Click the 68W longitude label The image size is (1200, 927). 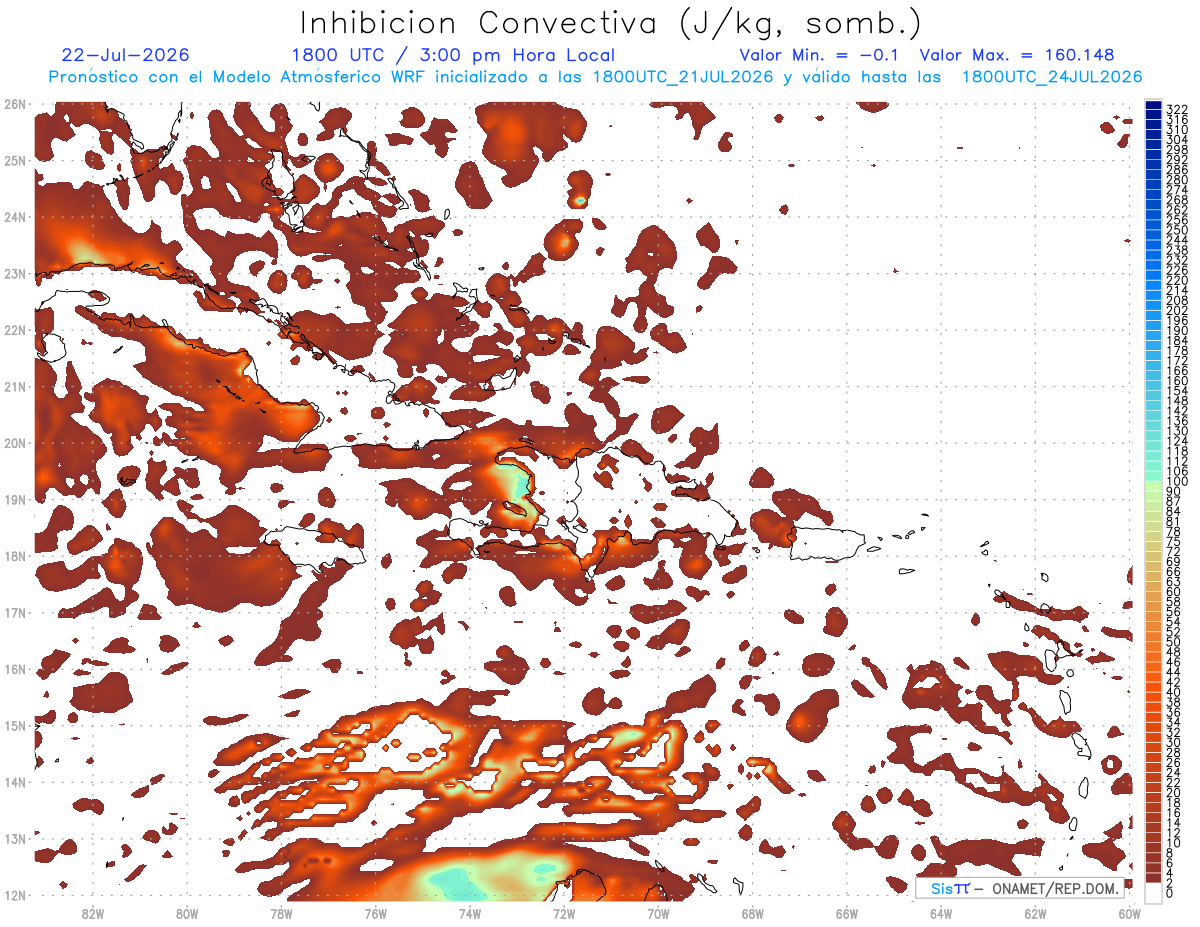coord(752,913)
